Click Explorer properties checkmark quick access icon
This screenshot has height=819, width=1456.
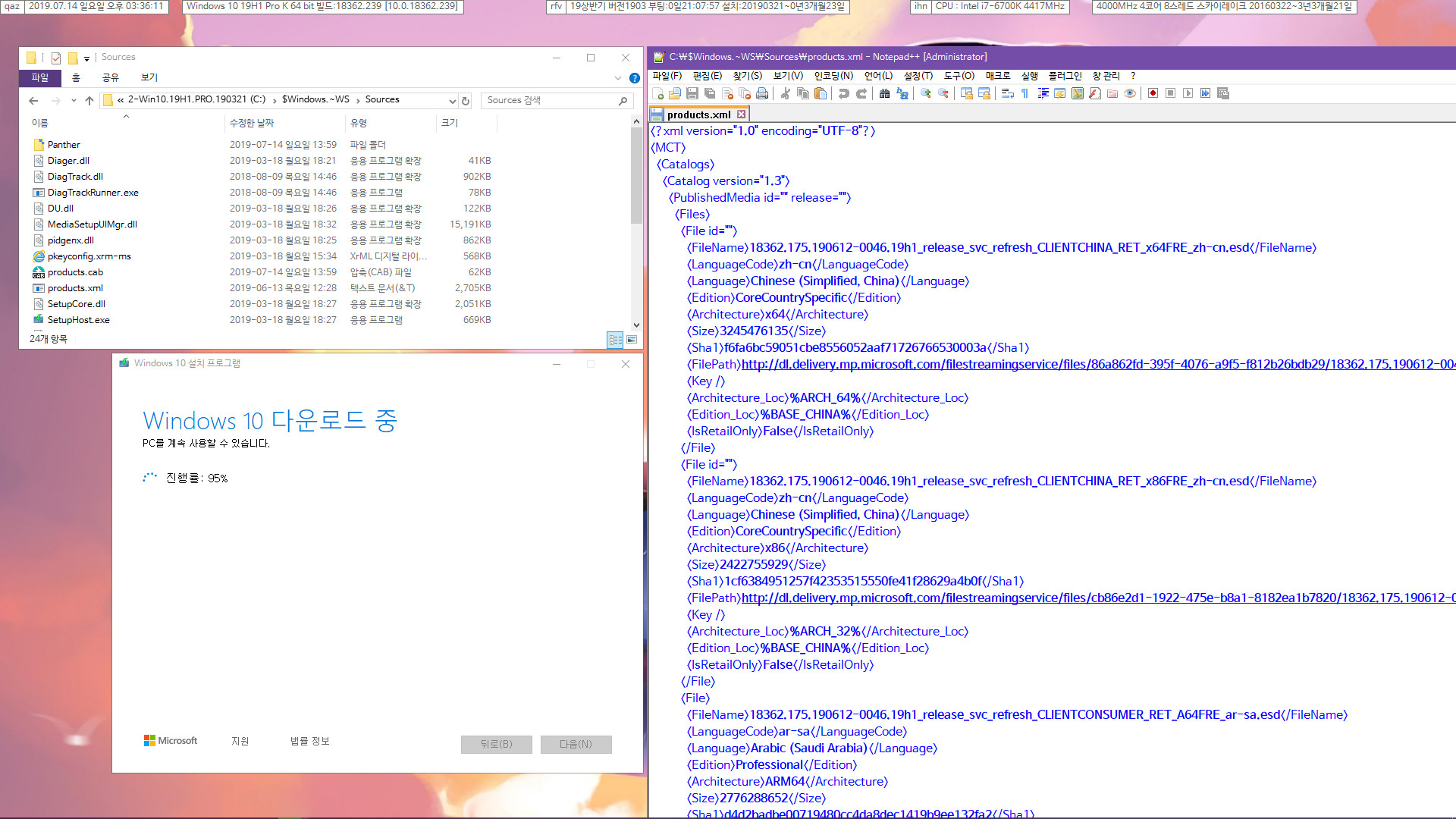point(56,58)
